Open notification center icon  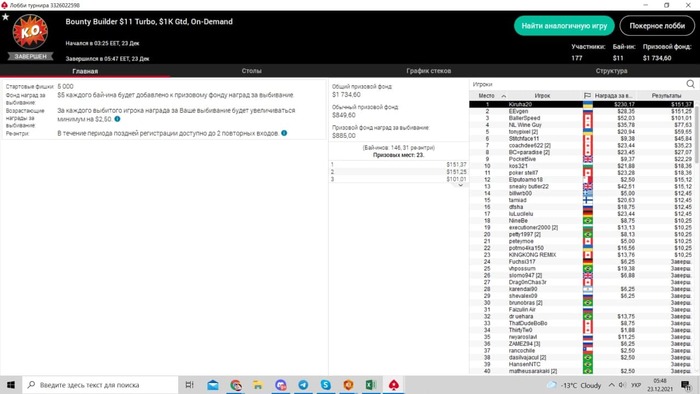(x=686, y=385)
